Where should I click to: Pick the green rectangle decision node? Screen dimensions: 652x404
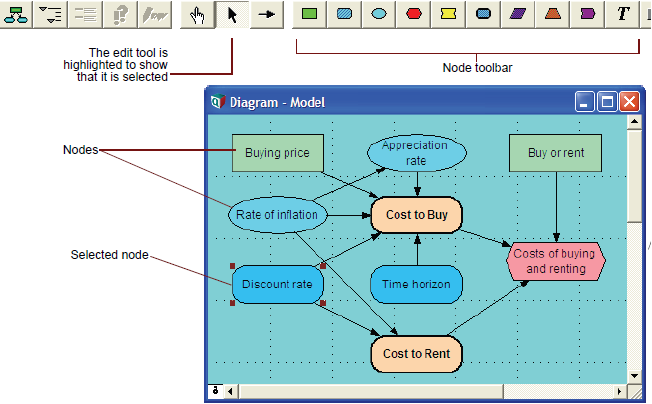point(309,15)
